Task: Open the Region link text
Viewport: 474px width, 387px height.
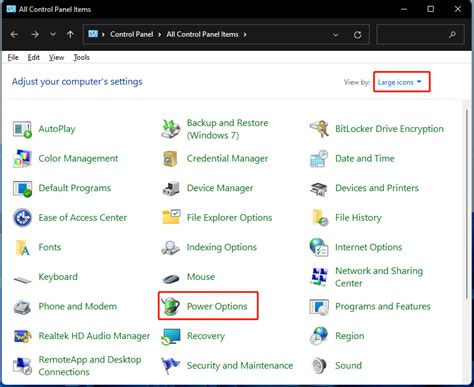Action: pyautogui.click(x=350, y=336)
